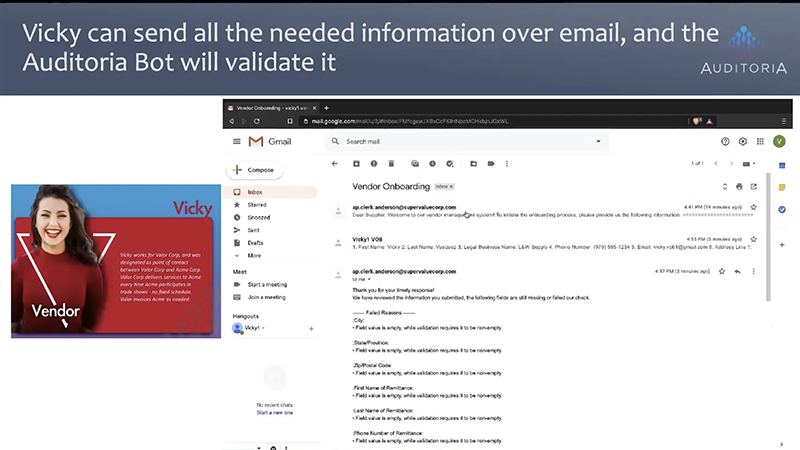The image size is (800, 450).
Task: Open the Calendar side panel icon
Action: (x=782, y=166)
